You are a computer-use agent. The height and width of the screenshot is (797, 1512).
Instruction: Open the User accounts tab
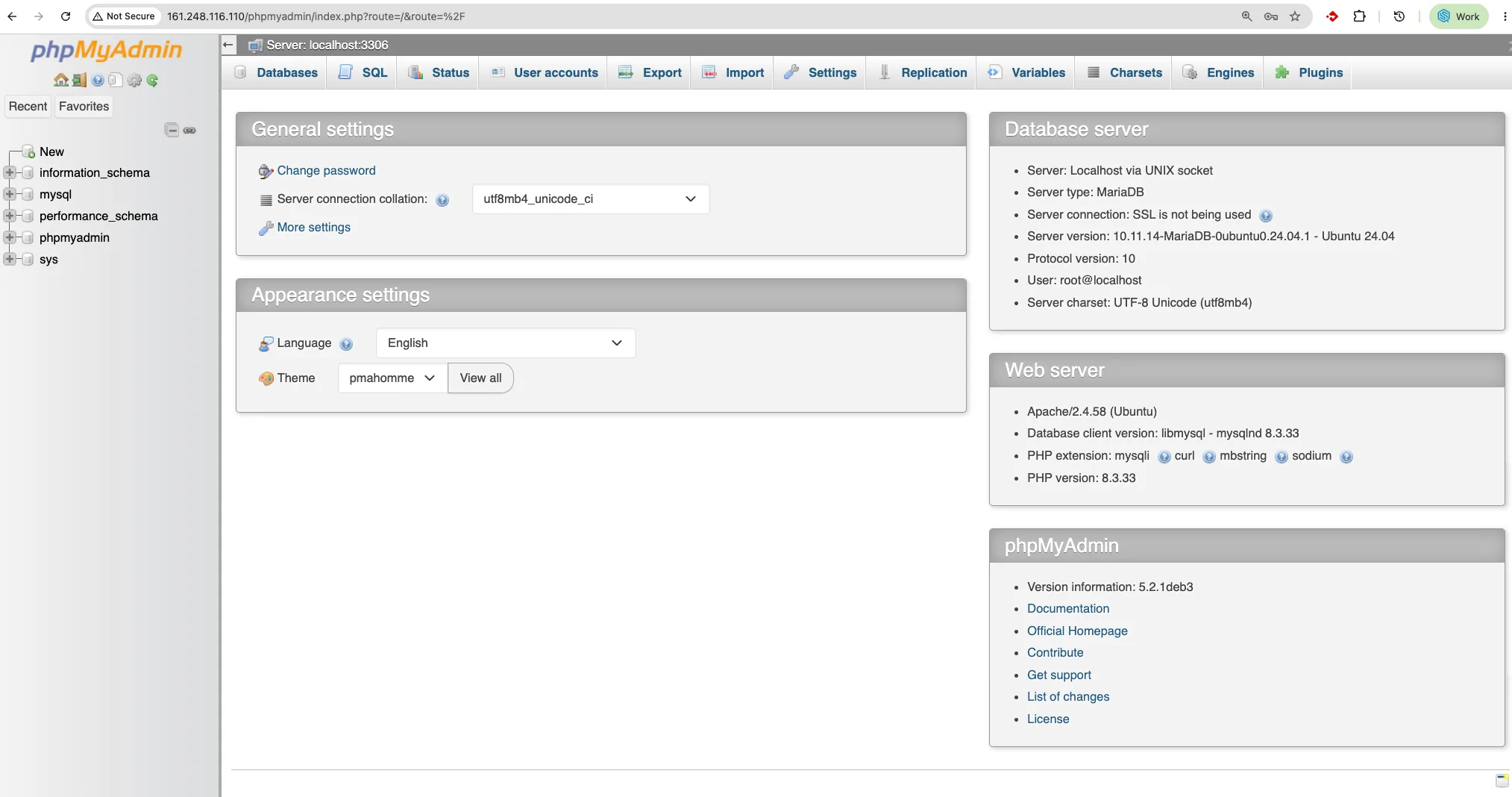point(545,72)
